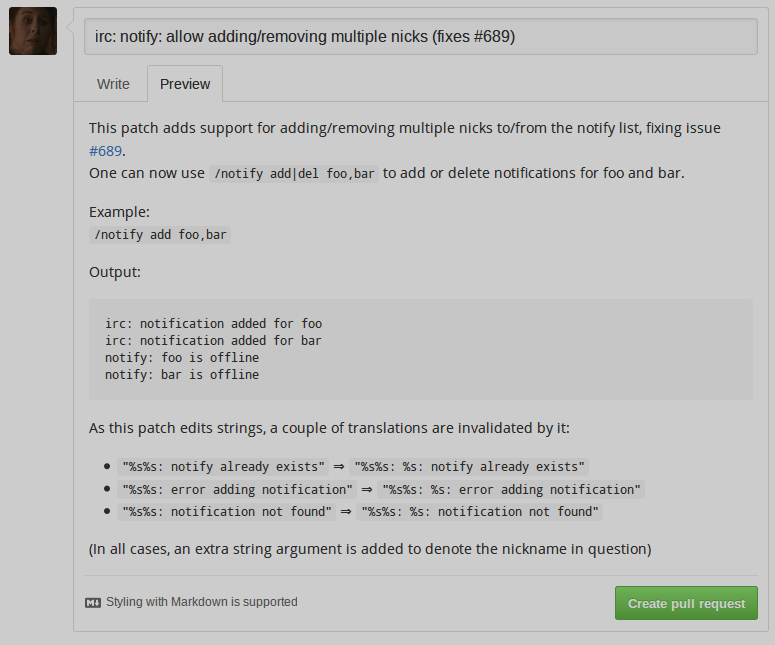This screenshot has width=775, height=645.
Task: Click the inline code "/notify add|del foo,bar"
Action: (294, 173)
